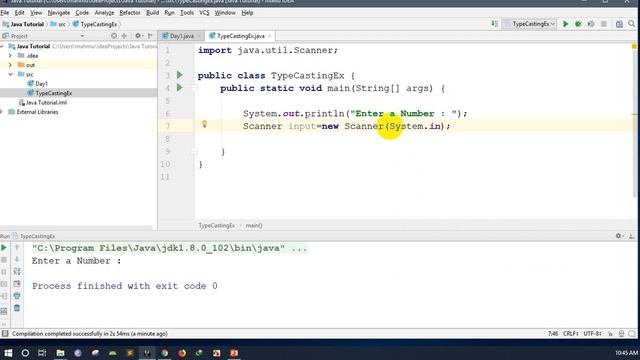
Task: Fold the class body at line 4 gutter
Action: (x=195, y=87)
